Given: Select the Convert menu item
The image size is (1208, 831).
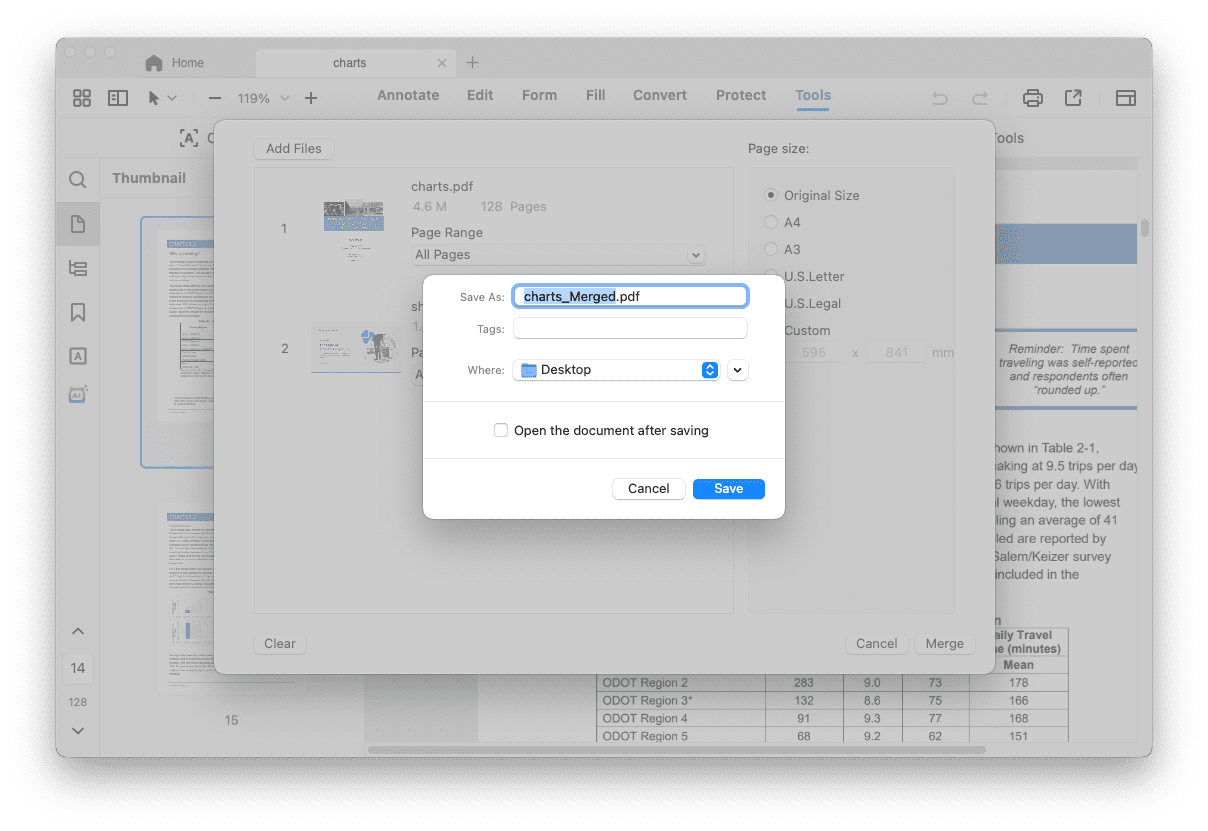Looking at the screenshot, I should 659,95.
